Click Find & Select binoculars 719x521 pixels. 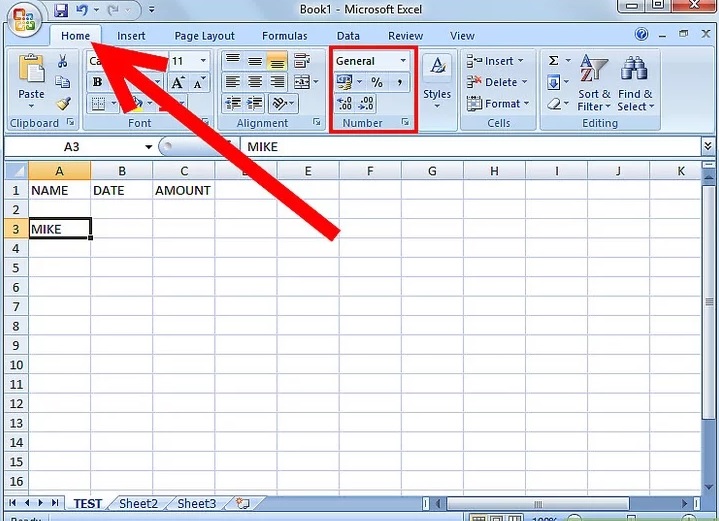click(635, 83)
